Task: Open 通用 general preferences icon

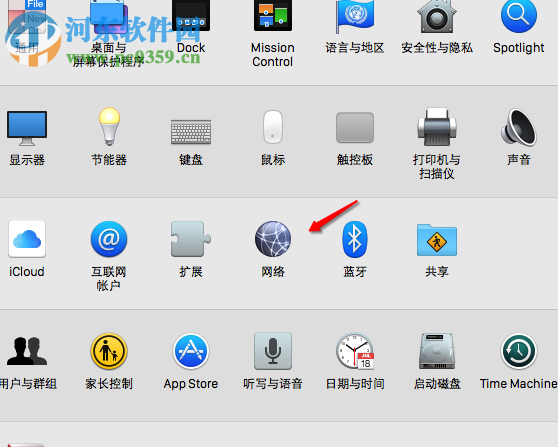Action: tap(27, 16)
